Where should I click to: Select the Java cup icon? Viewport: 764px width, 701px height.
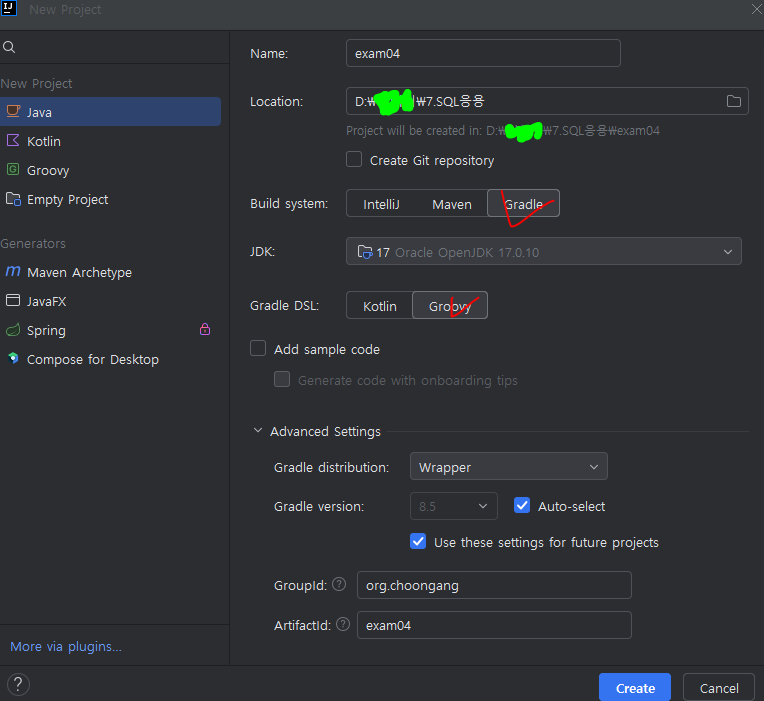(13, 111)
